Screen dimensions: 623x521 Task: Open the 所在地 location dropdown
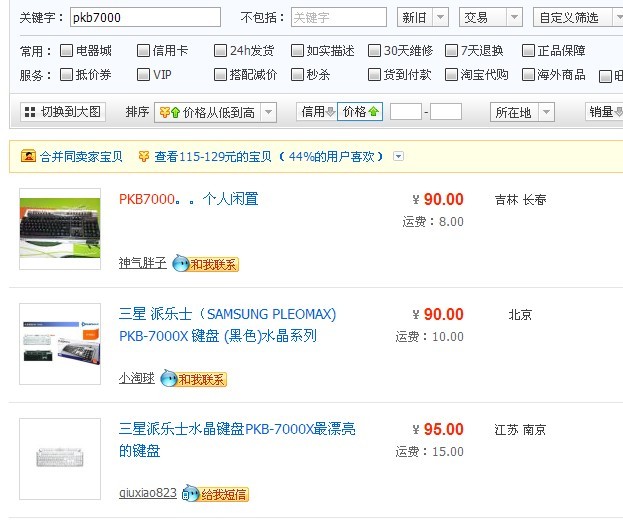click(522, 112)
